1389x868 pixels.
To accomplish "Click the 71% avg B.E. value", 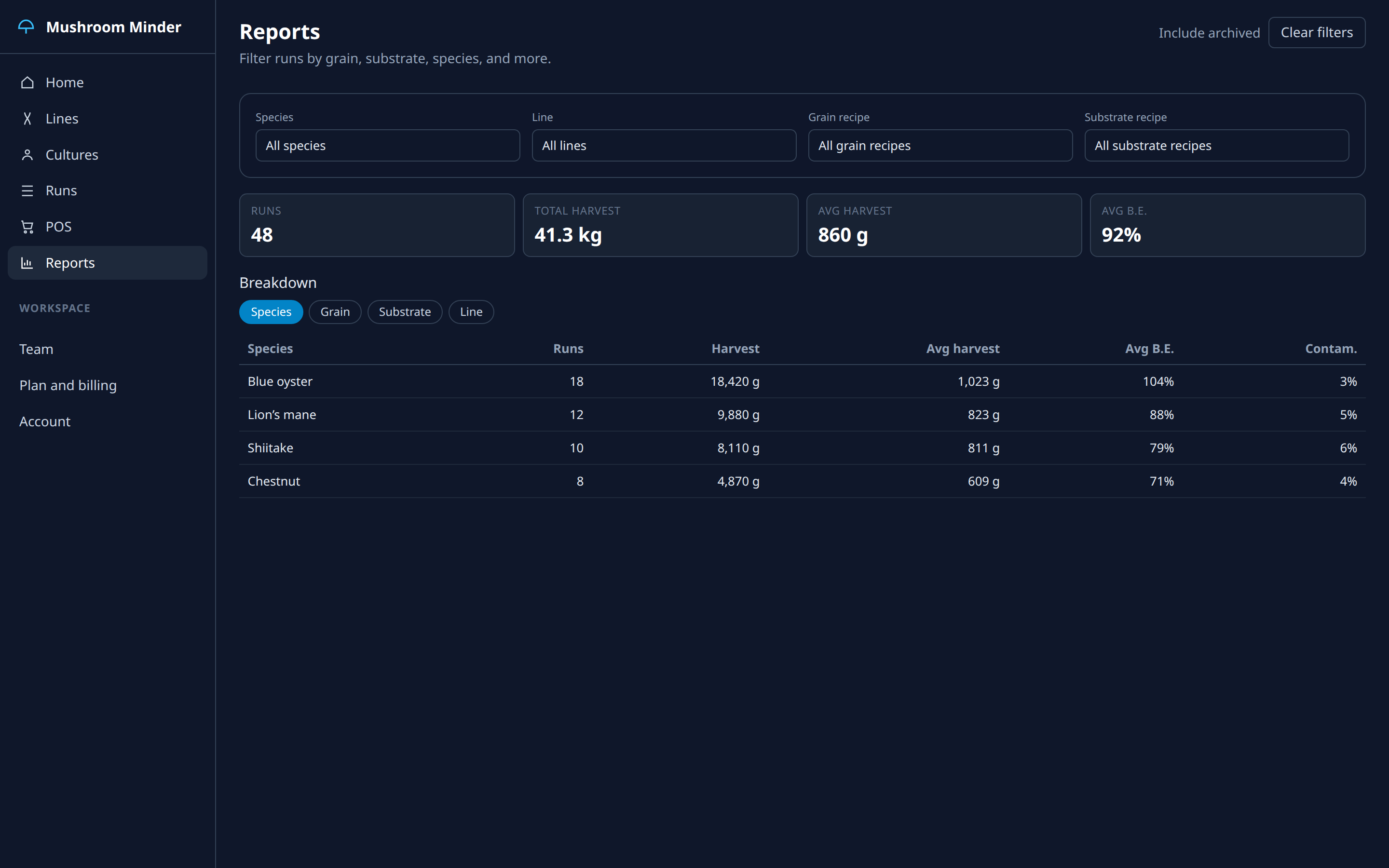I will (x=1161, y=481).
